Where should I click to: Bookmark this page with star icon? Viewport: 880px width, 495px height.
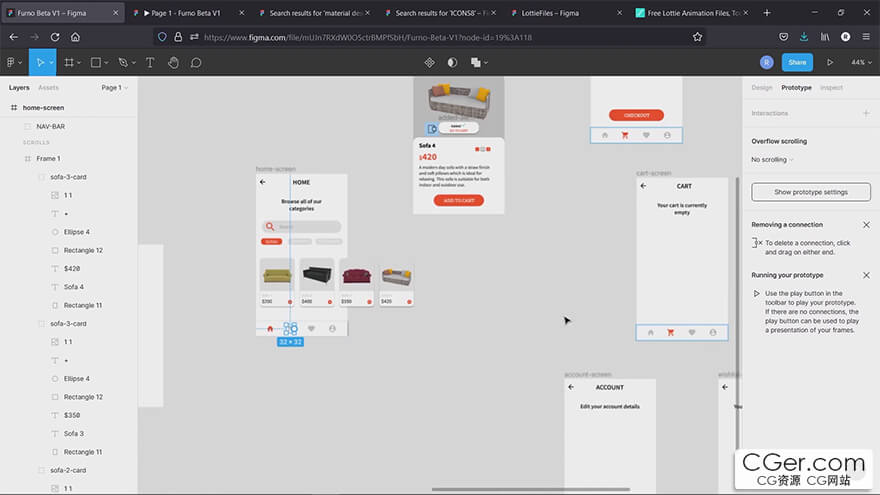coord(697,37)
